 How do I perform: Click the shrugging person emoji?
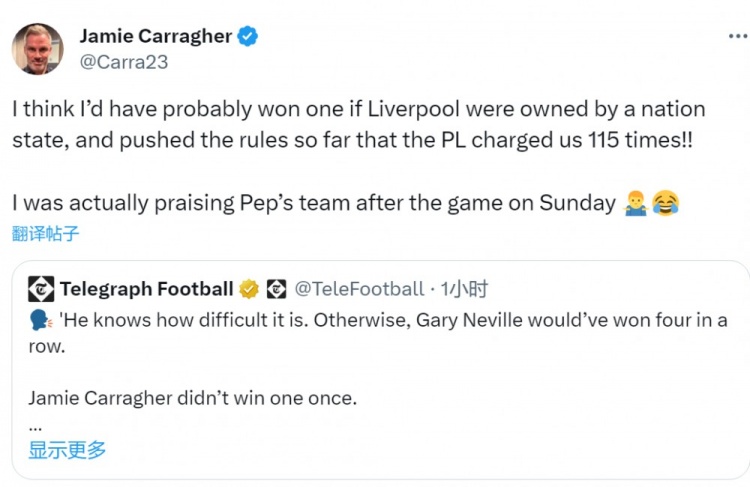pos(635,203)
